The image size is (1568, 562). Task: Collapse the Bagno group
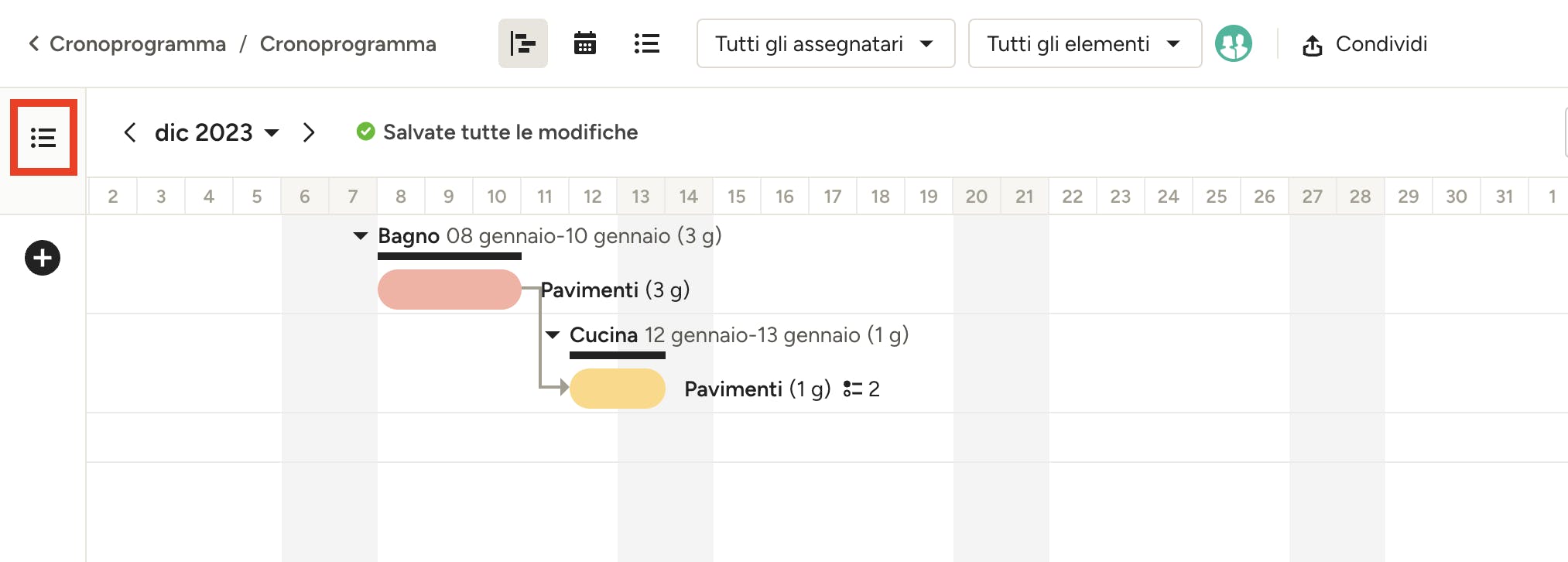(x=360, y=236)
